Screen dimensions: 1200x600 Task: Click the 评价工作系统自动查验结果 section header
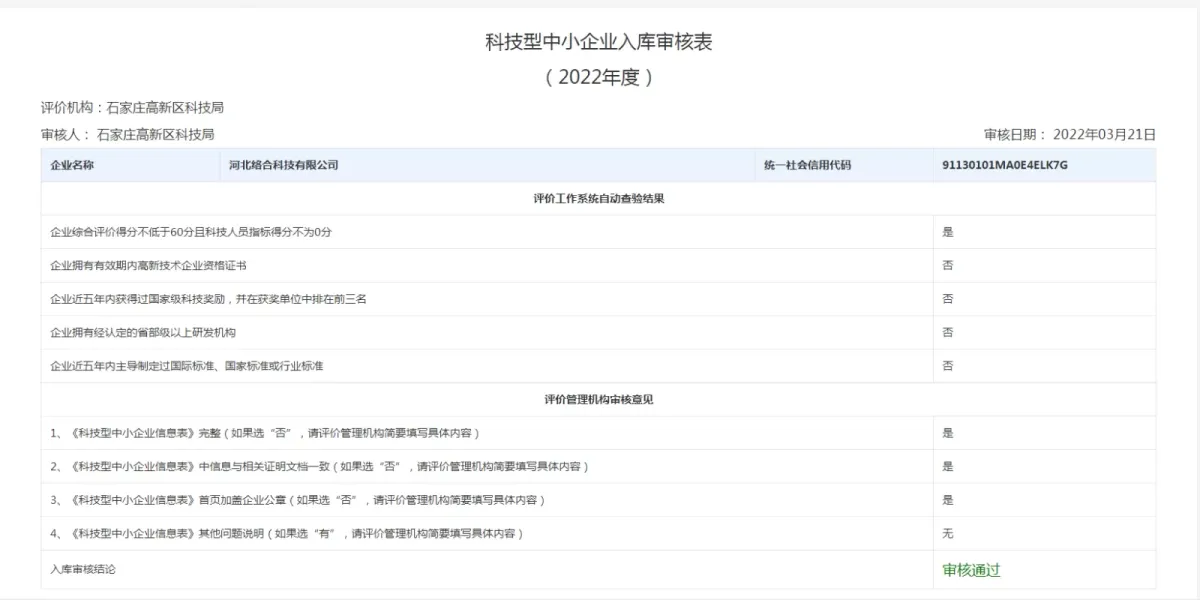click(600, 197)
